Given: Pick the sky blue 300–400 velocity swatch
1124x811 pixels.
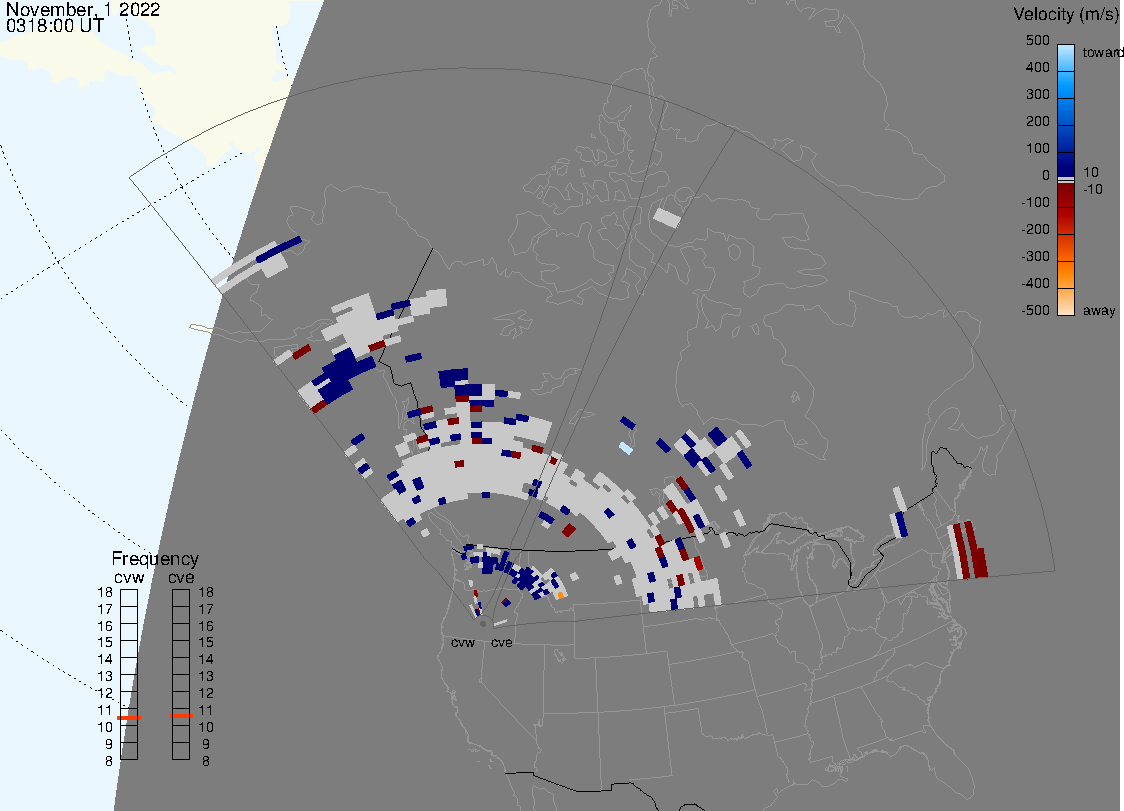Looking at the screenshot, I should point(1066,83).
